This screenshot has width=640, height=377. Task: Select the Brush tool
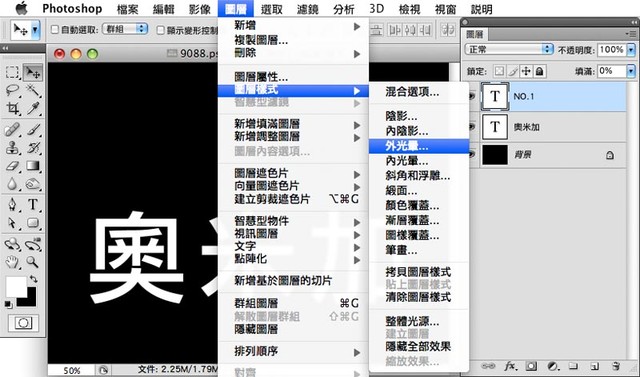tap(33, 130)
